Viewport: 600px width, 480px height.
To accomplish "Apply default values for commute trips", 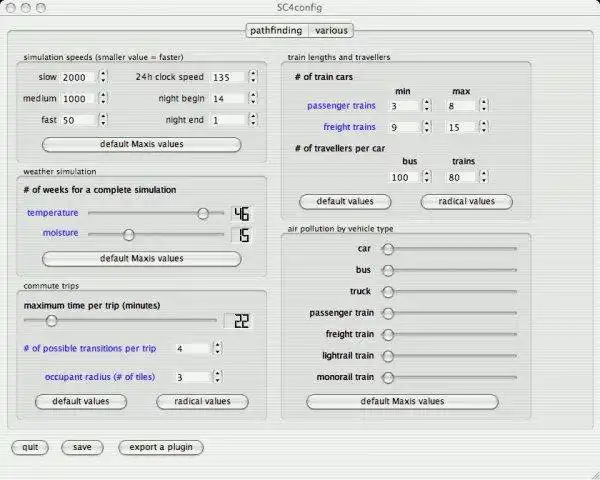I will coord(81,402).
